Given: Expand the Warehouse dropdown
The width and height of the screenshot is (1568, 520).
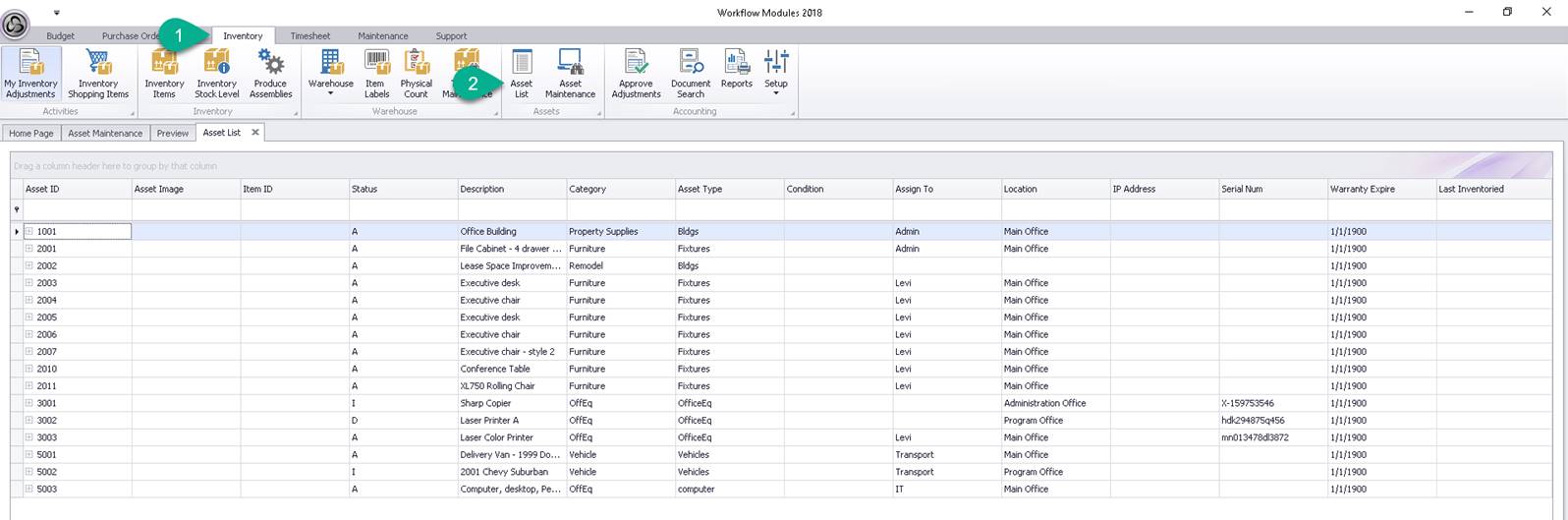Looking at the screenshot, I should [x=331, y=93].
